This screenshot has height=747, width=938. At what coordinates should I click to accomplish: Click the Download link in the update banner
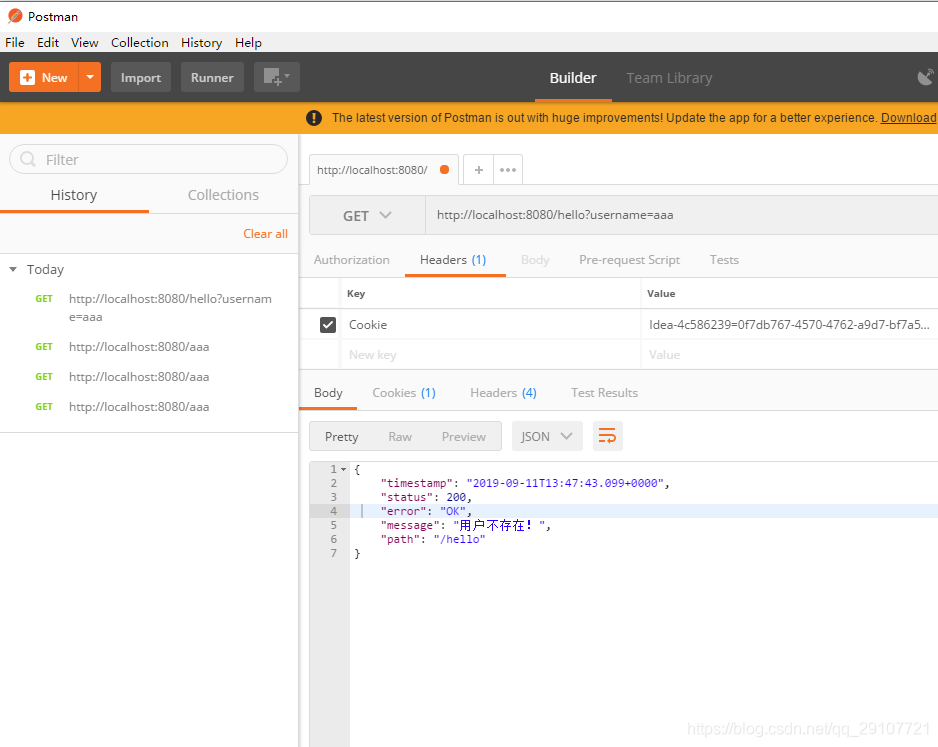(x=909, y=118)
